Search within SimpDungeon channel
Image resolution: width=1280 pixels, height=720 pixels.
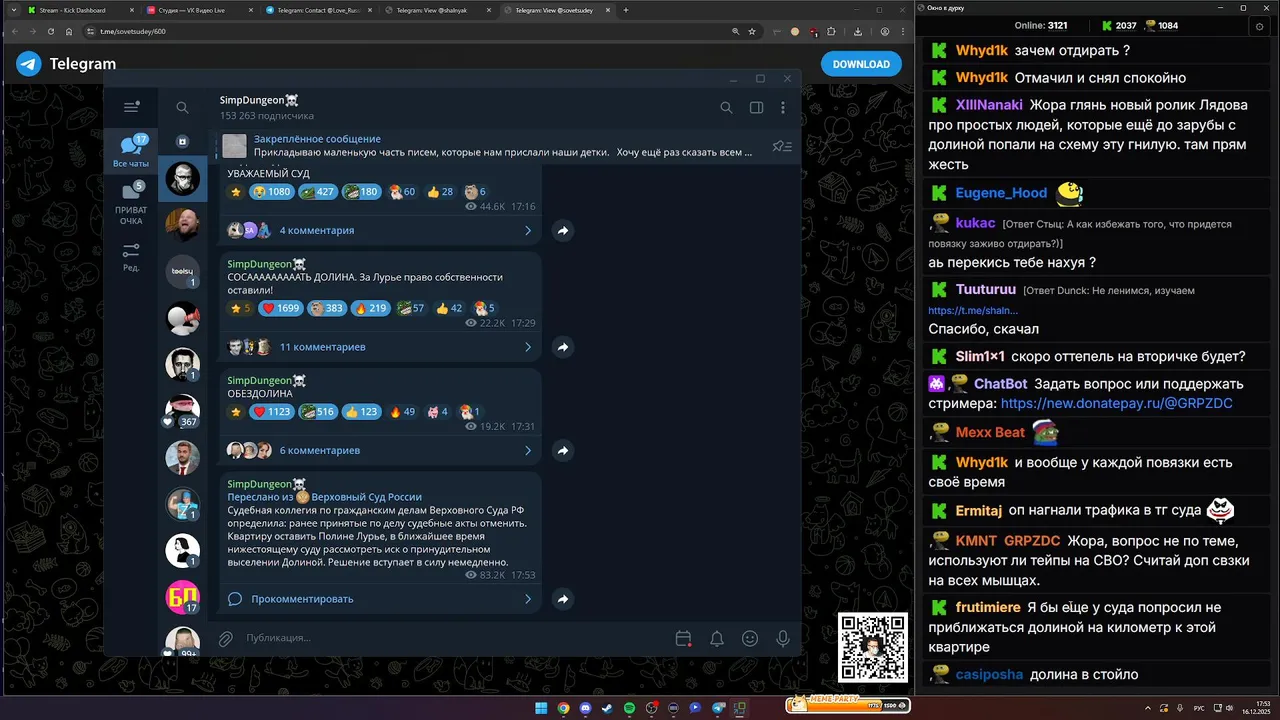[x=726, y=108]
